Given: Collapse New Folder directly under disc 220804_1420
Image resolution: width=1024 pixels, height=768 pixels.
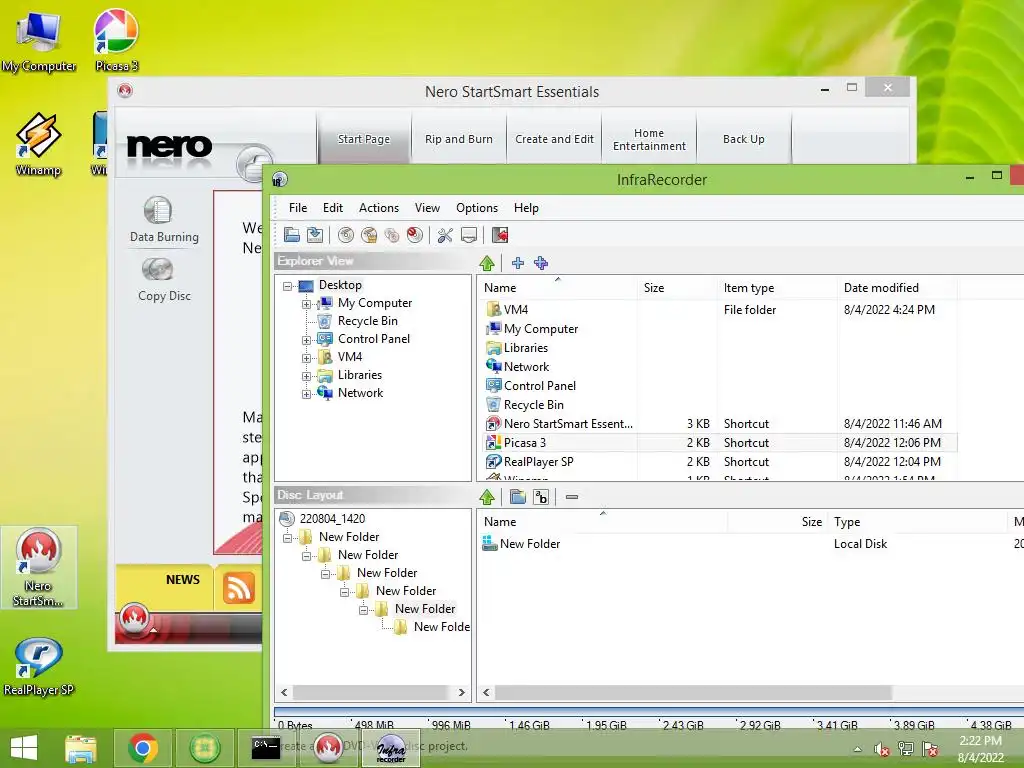Looking at the screenshot, I should (x=287, y=538).
